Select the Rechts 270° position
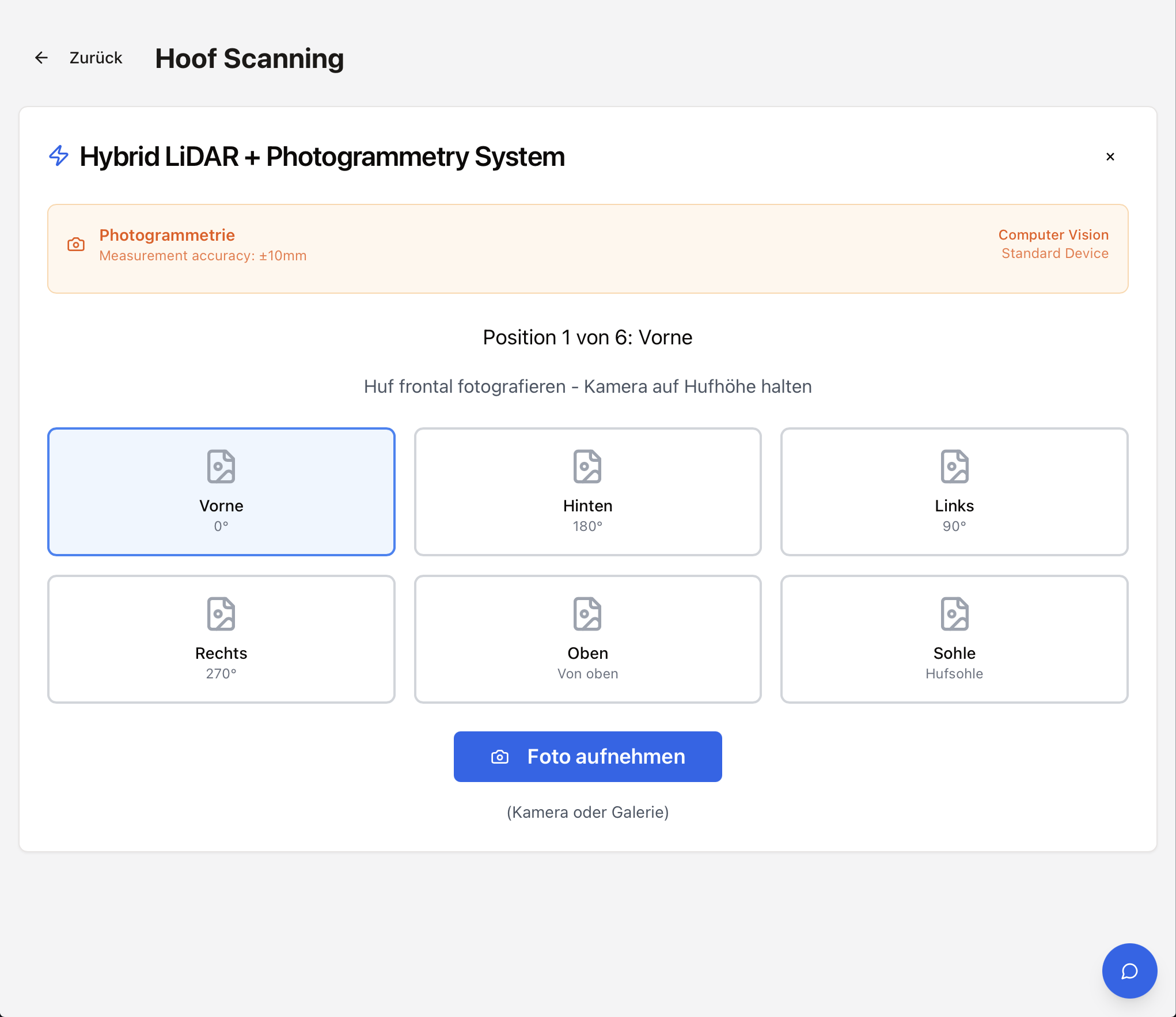The image size is (1176, 1017). point(221,639)
